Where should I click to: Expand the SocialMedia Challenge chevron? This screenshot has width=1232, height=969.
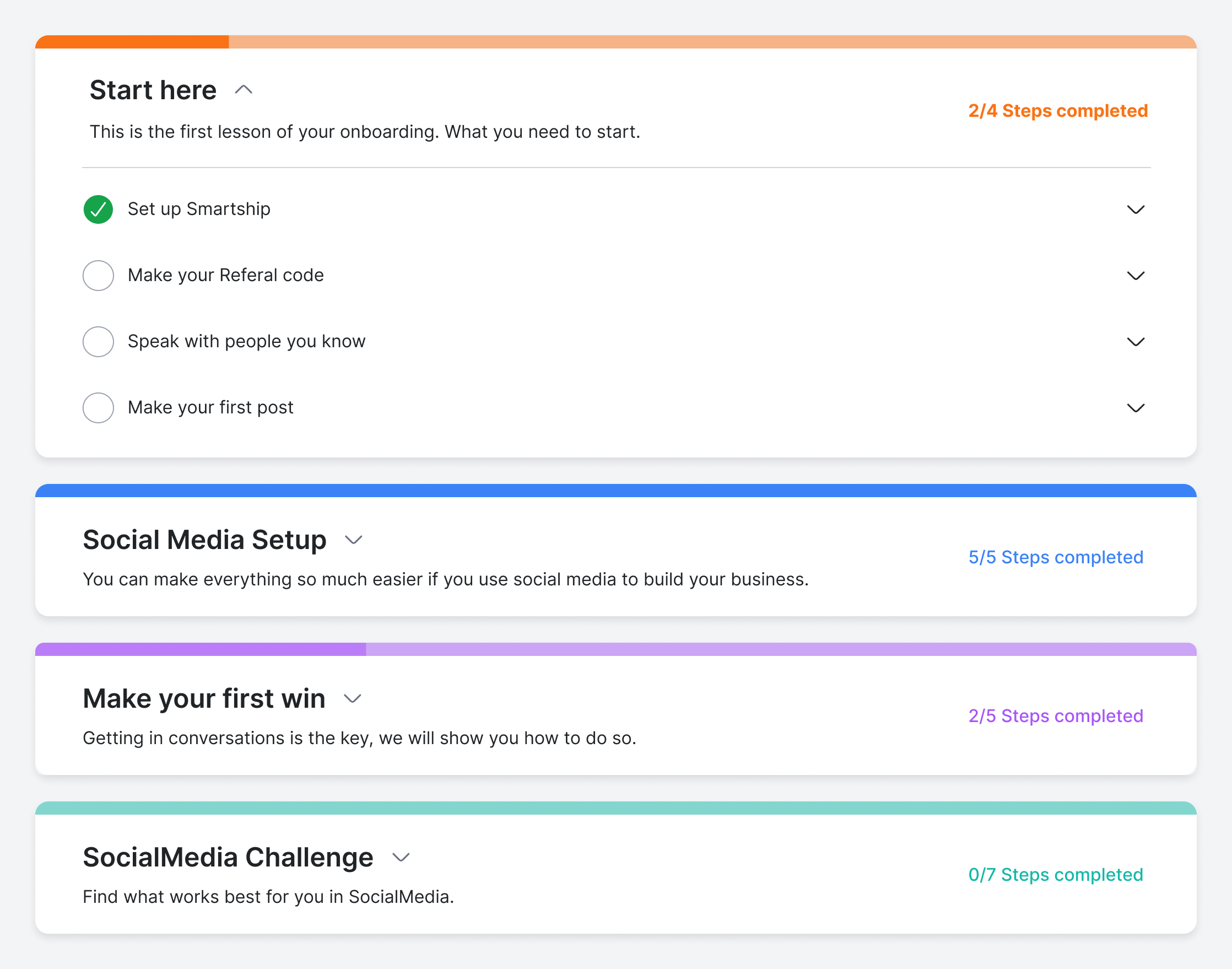[x=400, y=857]
